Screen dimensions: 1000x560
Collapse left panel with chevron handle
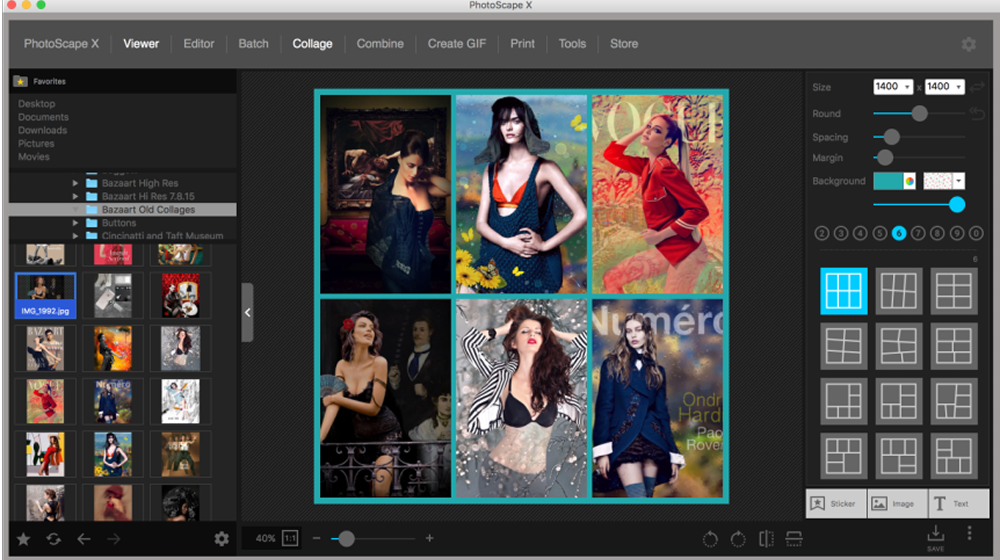coord(247,313)
